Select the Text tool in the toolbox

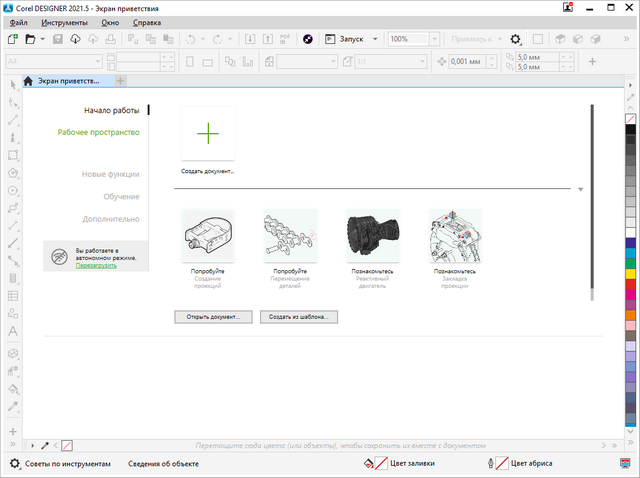13,331
